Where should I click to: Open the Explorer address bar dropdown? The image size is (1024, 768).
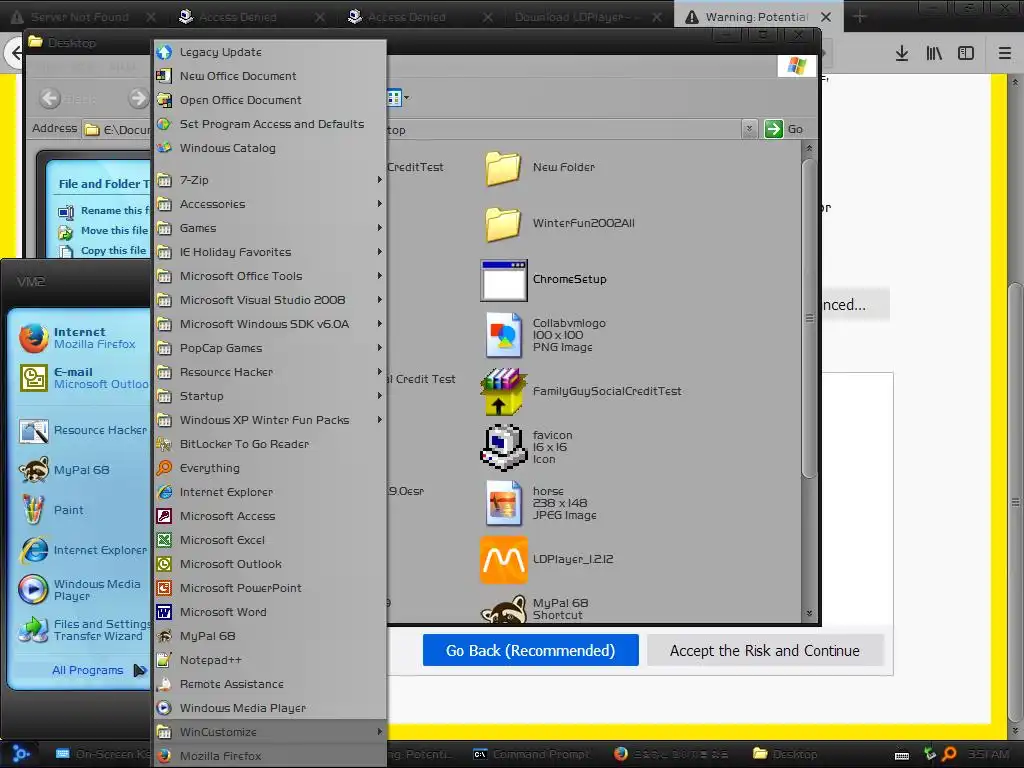(x=749, y=129)
